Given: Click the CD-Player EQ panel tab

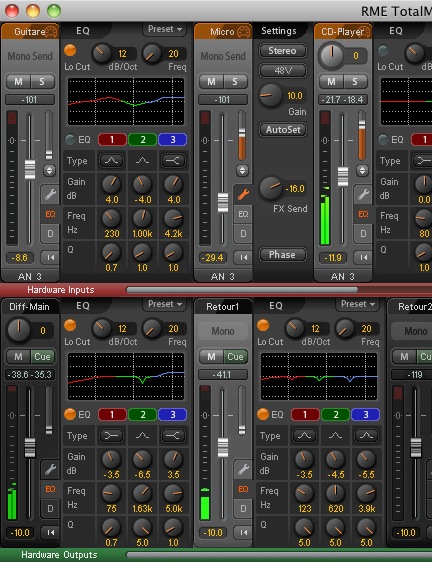Looking at the screenshot, I should 363,214.
